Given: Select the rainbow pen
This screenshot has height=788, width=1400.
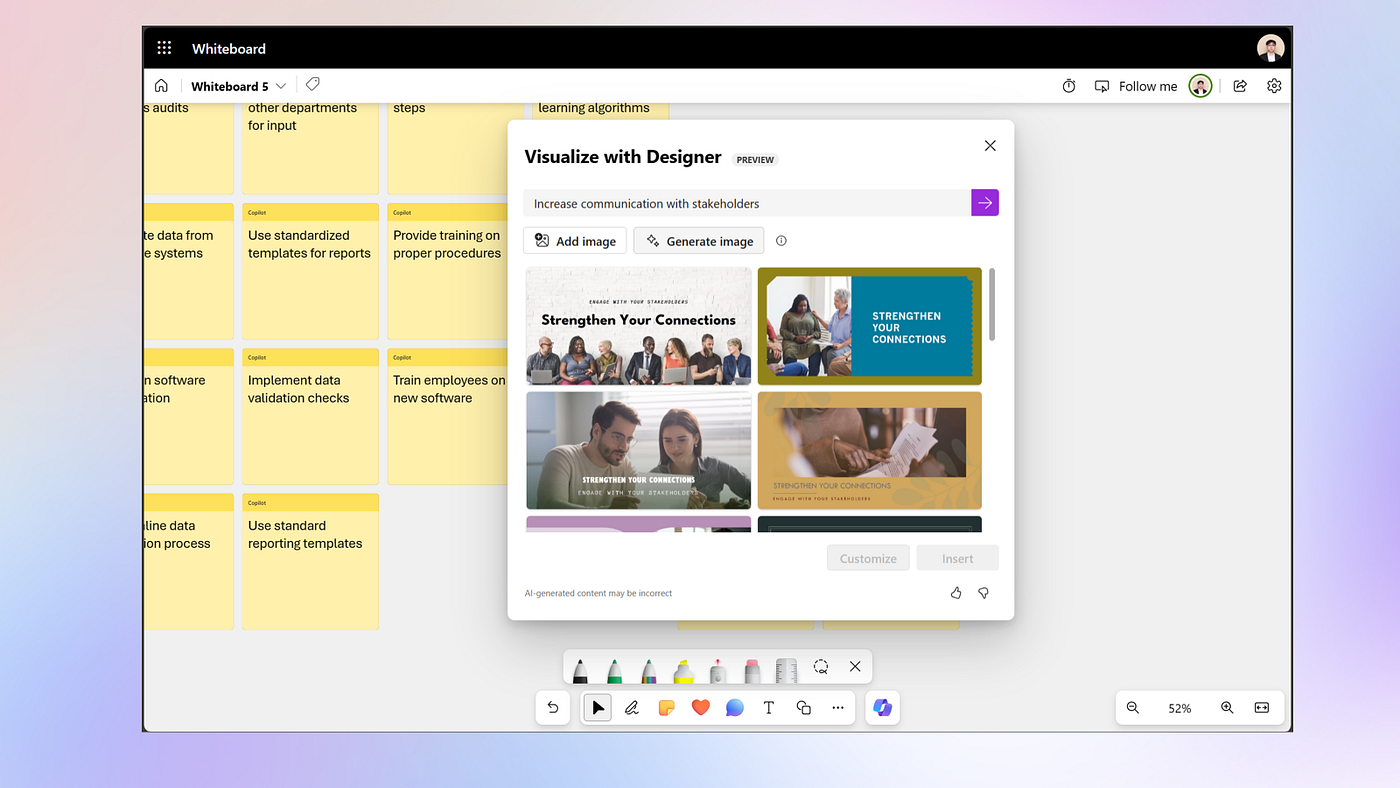Looking at the screenshot, I should [x=648, y=670].
